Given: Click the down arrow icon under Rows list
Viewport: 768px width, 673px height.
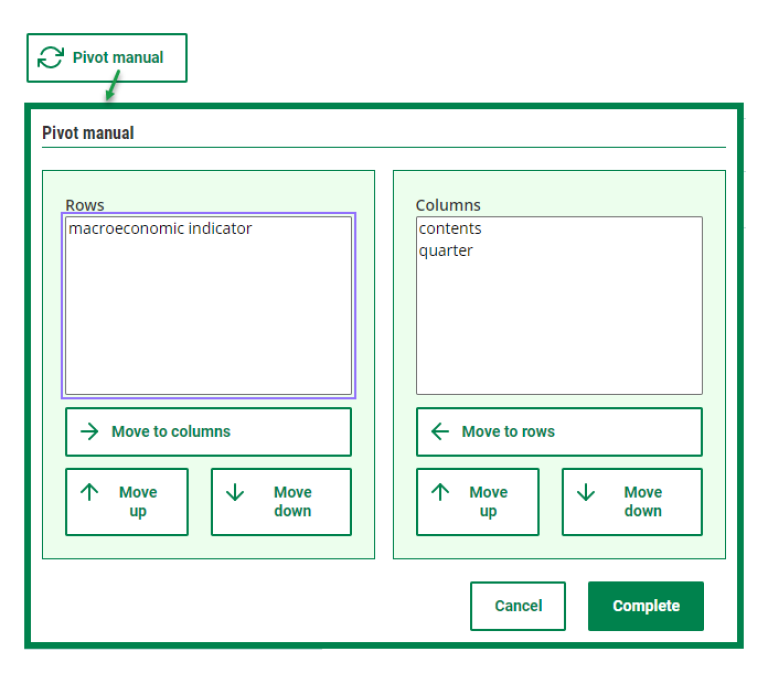Looking at the screenshot, I should pos(235,493).
